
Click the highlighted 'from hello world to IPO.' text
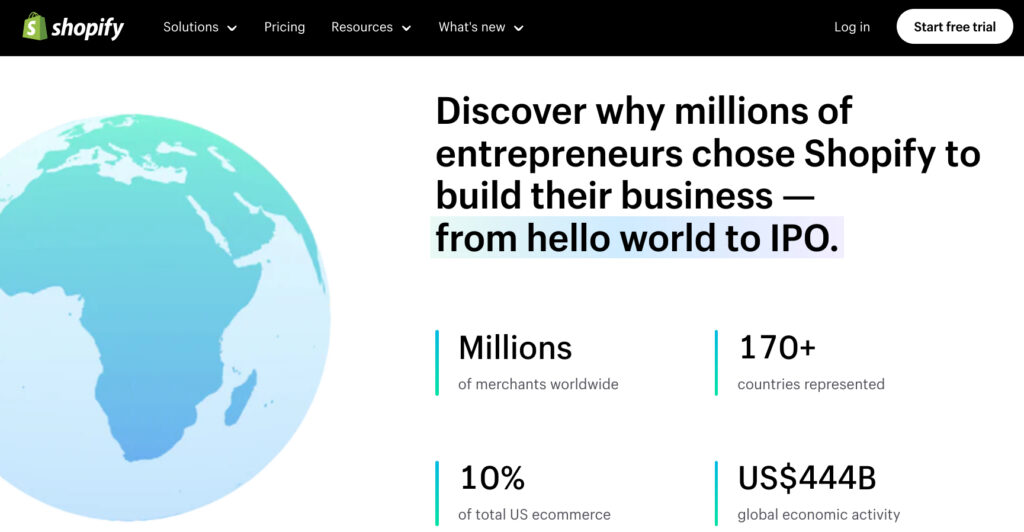click(x=637, y=238)
